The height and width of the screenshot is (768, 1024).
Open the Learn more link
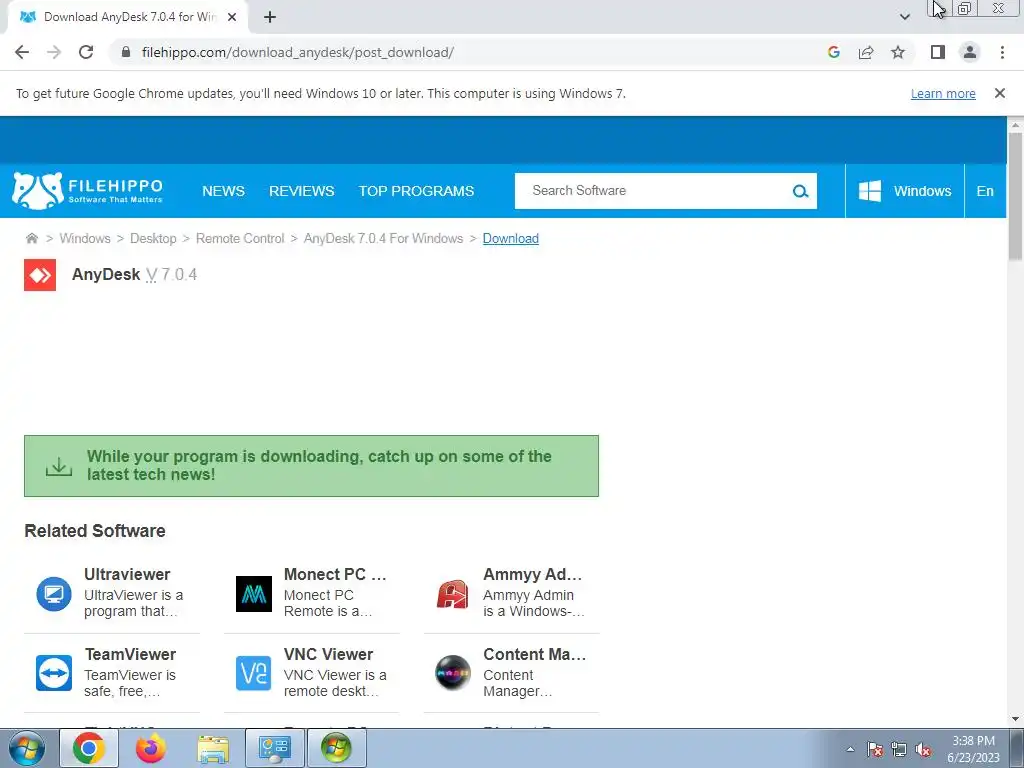[943, 93]
